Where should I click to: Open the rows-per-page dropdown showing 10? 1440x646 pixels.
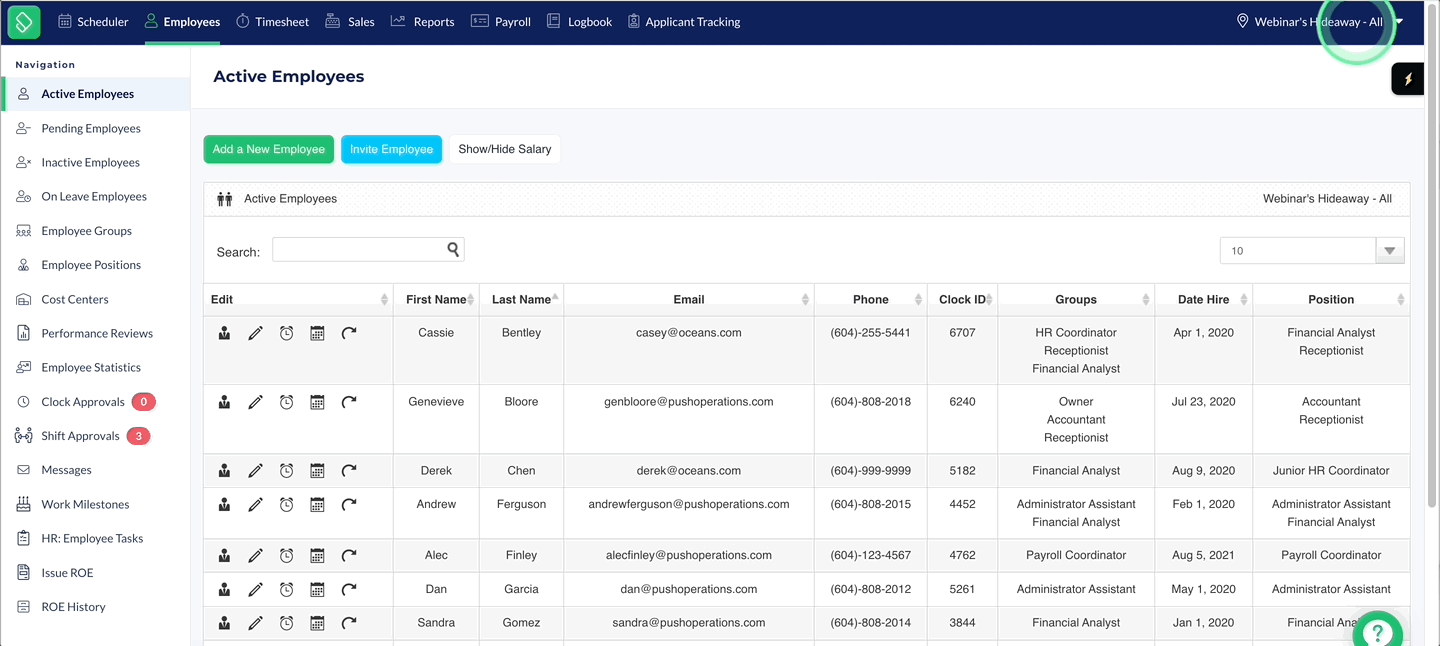coord(1312,251)
